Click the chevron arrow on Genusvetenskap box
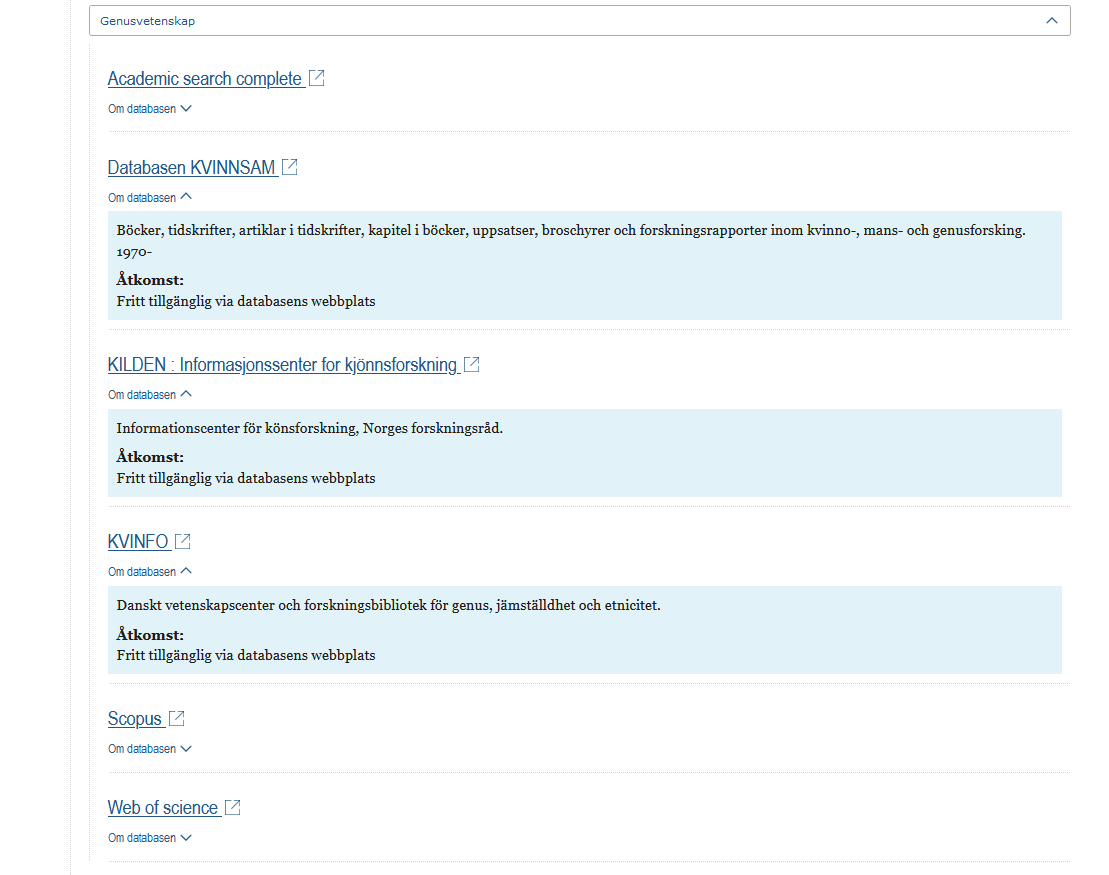The width and height of the screenshot is (1109, 875). (1052, 21)
